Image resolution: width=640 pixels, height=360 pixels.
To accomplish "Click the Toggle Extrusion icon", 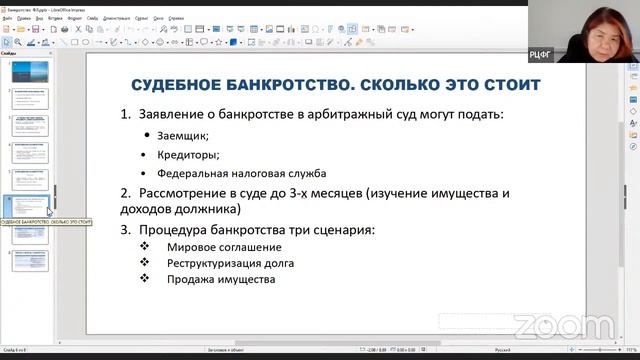I will pyautogui.click(x=371, y=42).
